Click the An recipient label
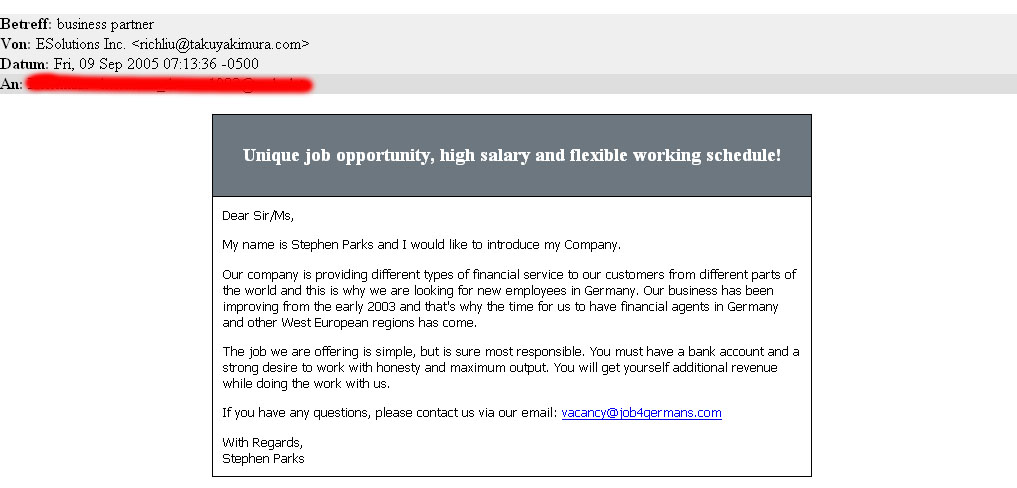Screen dimensions: 1017x488 (11, 84)
